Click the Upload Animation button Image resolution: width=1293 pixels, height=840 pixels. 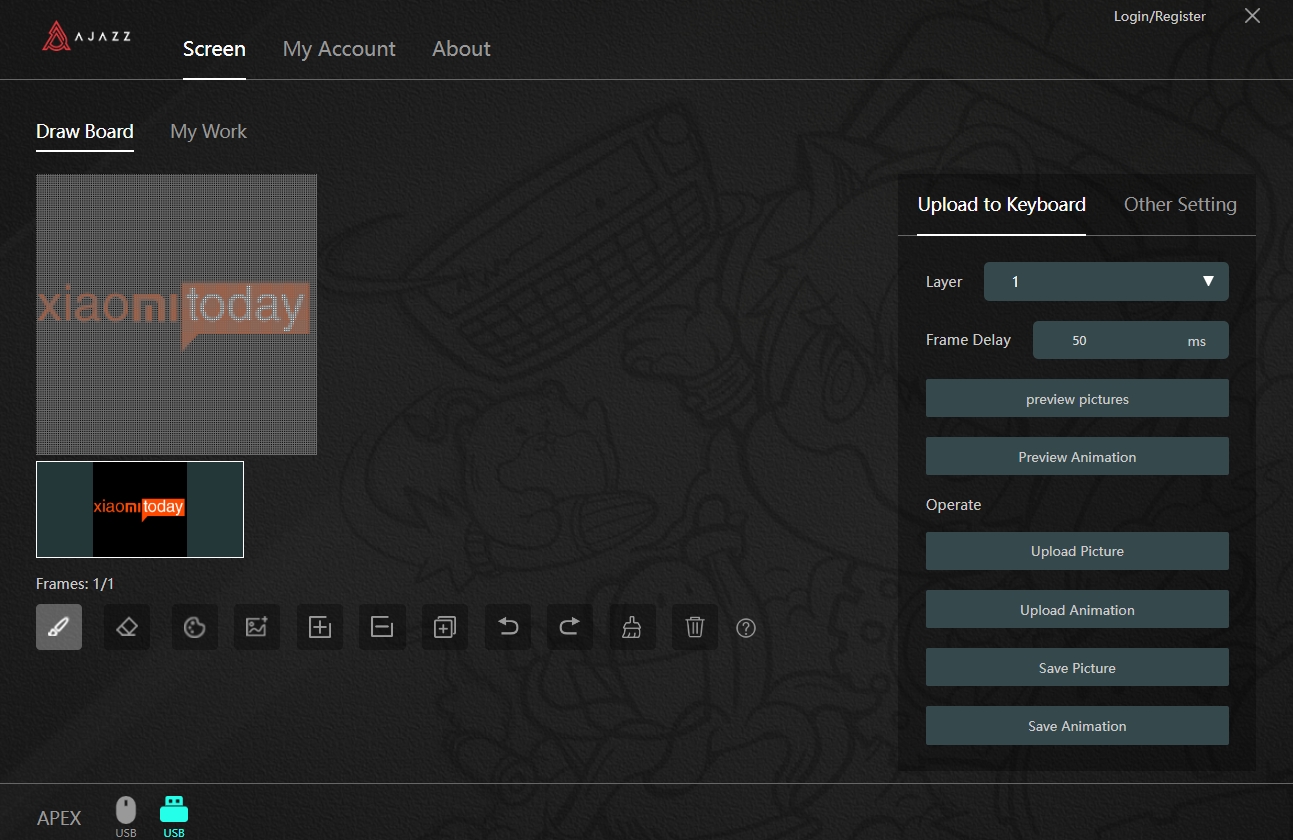tap(1077, 609)
